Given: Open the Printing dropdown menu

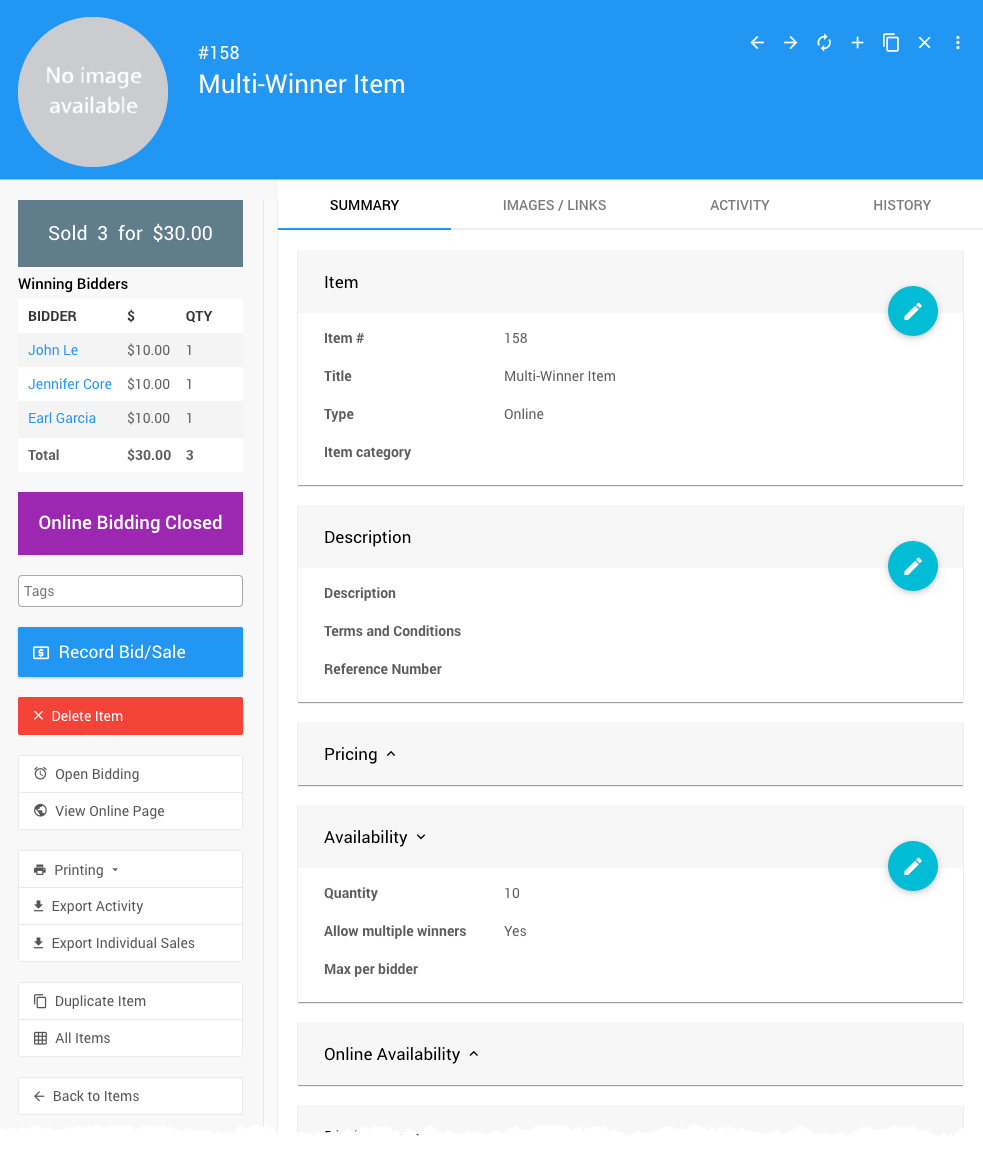Looking at the screenshot, I should [x=85, y=870].
